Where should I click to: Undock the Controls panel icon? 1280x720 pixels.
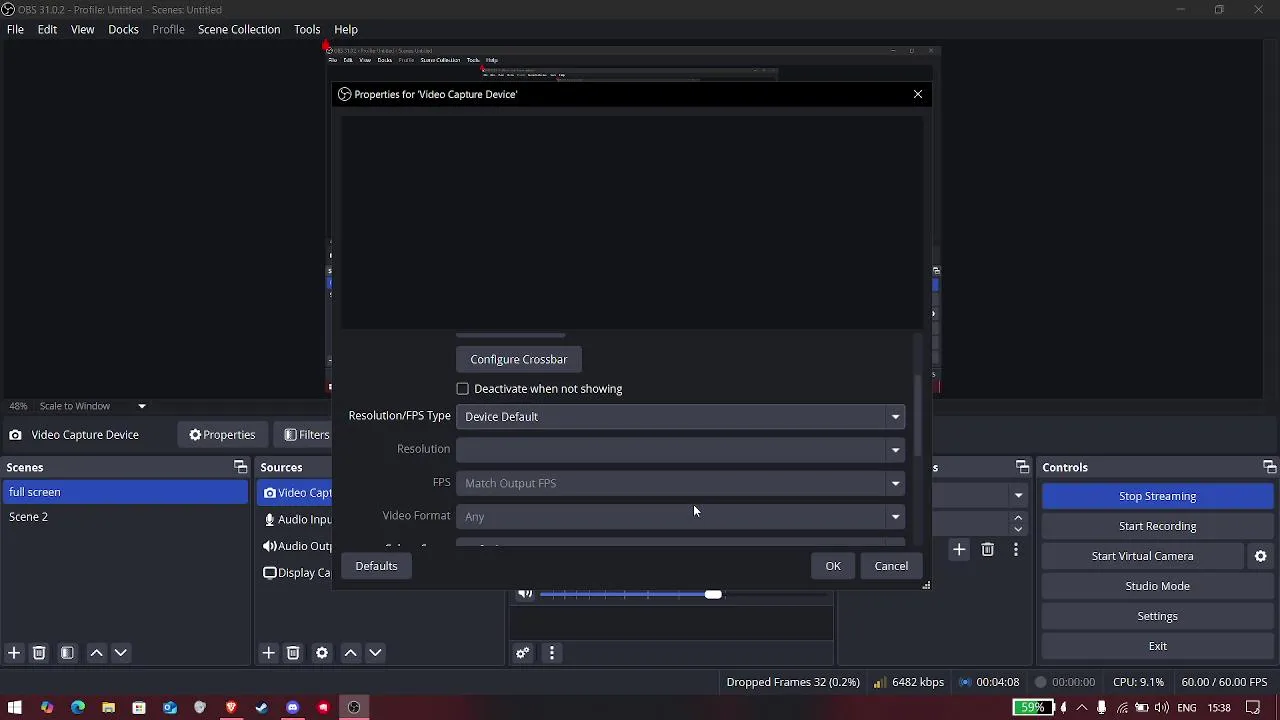coord(1269,467)
